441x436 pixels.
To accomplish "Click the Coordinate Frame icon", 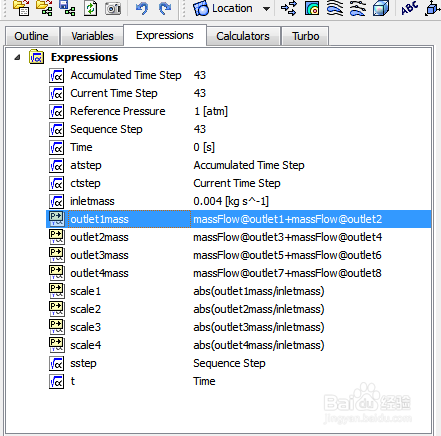I will (433, 9).
